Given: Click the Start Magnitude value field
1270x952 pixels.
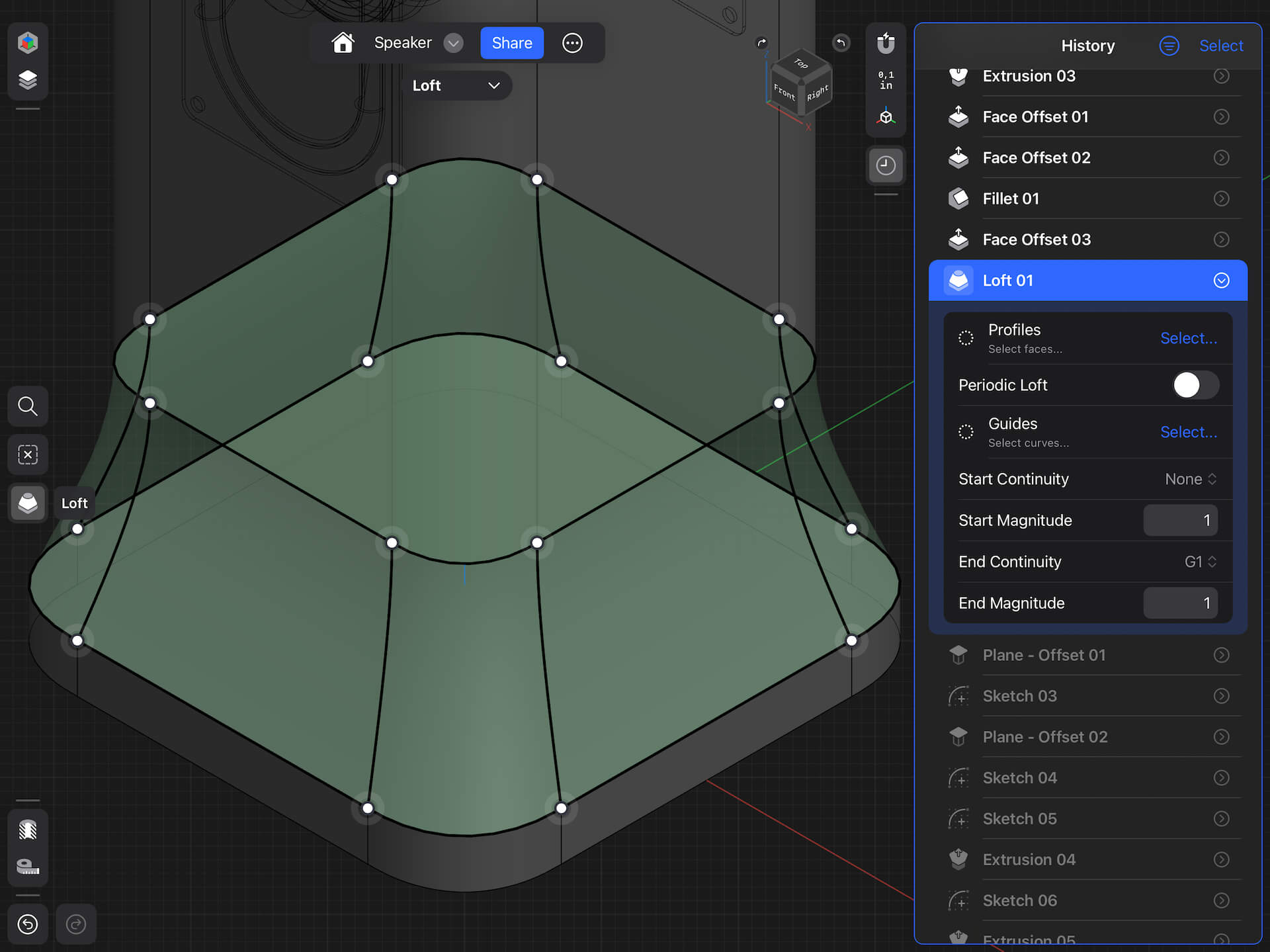Looking at the screenshot, I should coord(1180,521).
